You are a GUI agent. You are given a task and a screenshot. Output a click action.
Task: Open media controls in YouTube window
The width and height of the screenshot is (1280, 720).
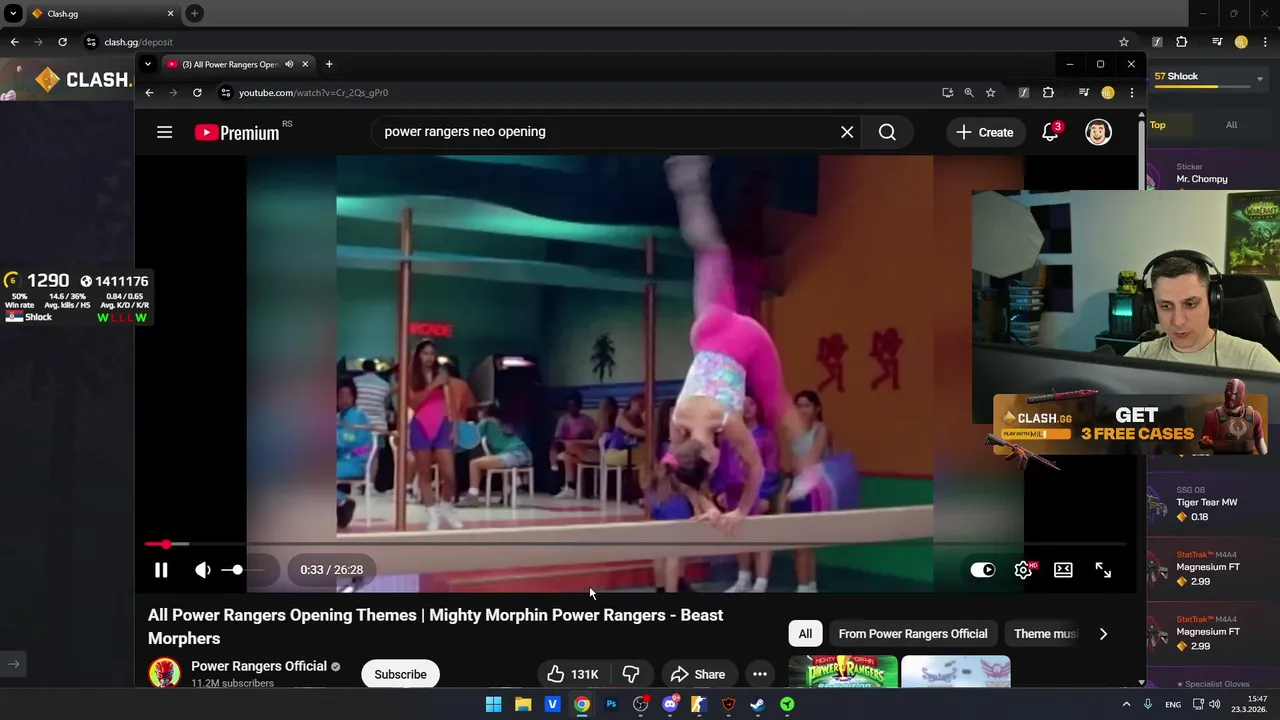pyautogui.click(x=1084, y=93)
